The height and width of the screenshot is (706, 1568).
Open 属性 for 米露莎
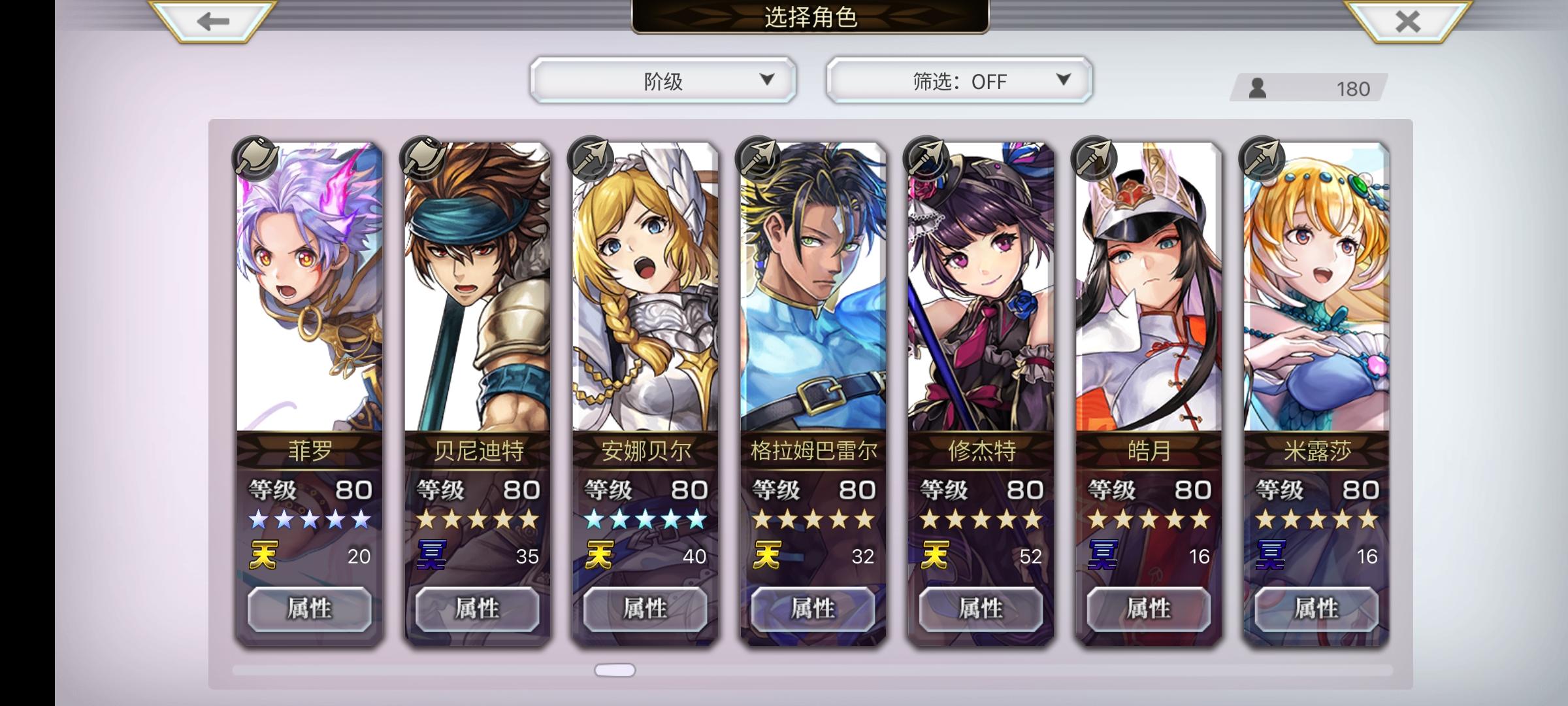click(1316, 609)
